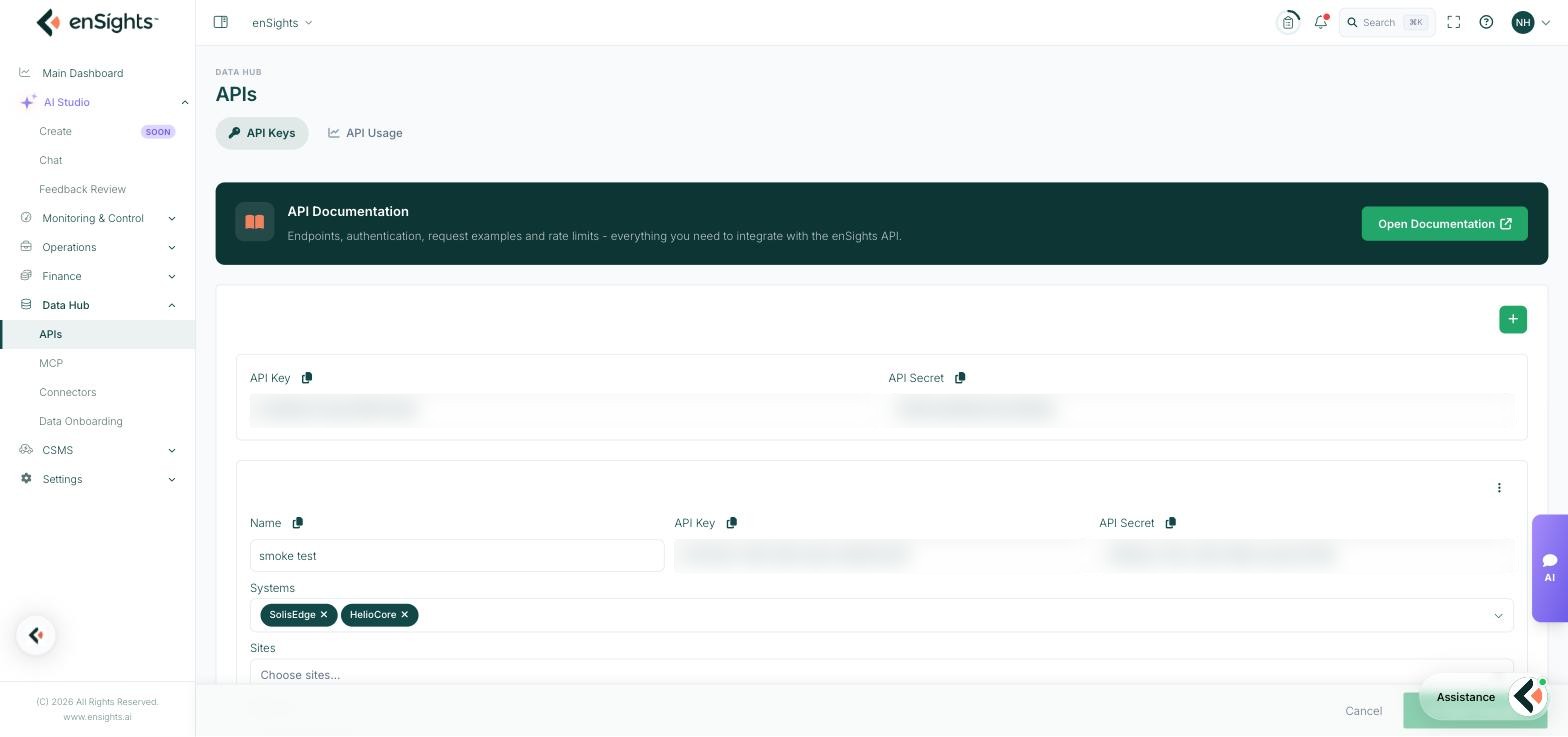Click the Main Dashboard chart icon
Screen dimensions: 1568x737
(25, 72)
